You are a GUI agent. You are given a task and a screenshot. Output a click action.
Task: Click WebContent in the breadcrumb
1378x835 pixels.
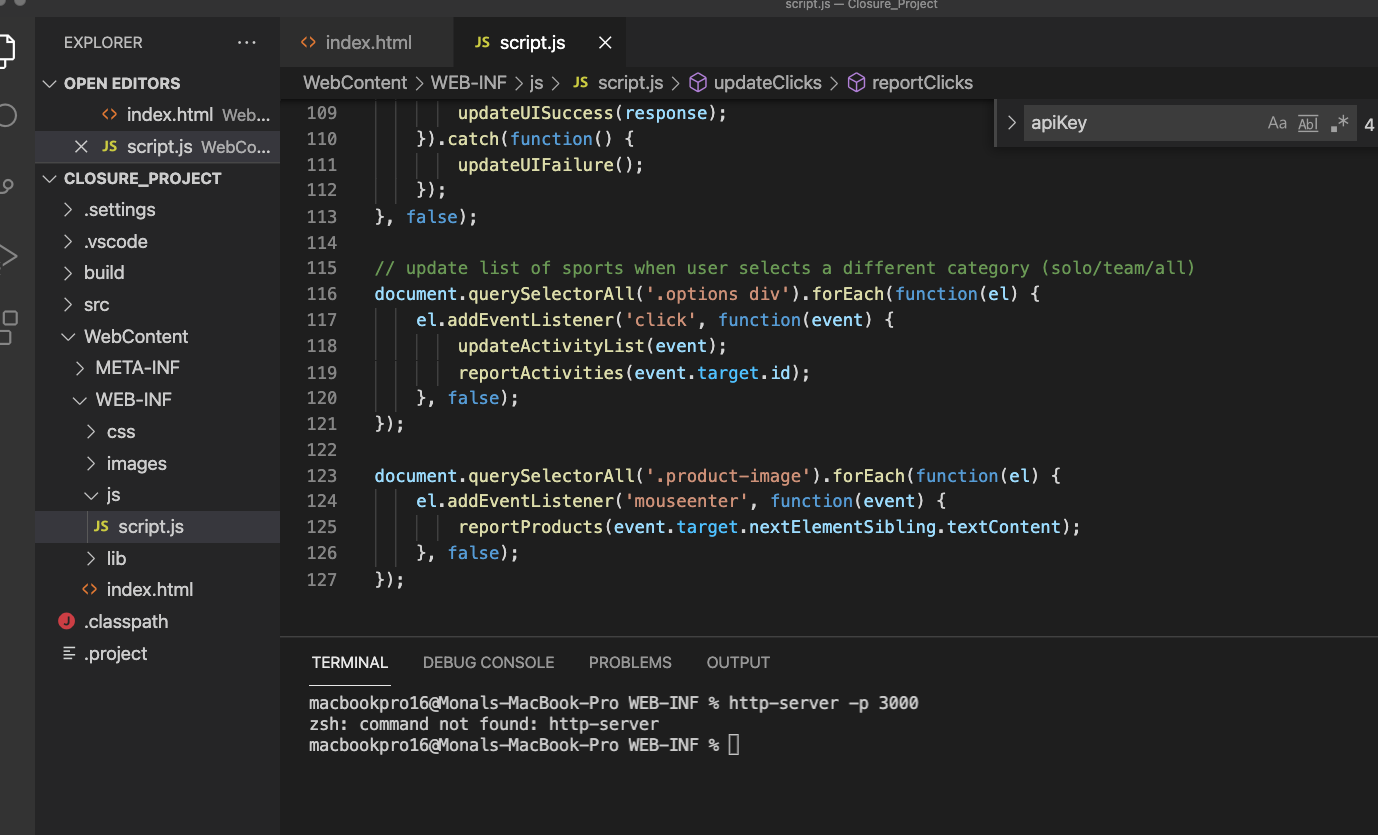point(355,83)
